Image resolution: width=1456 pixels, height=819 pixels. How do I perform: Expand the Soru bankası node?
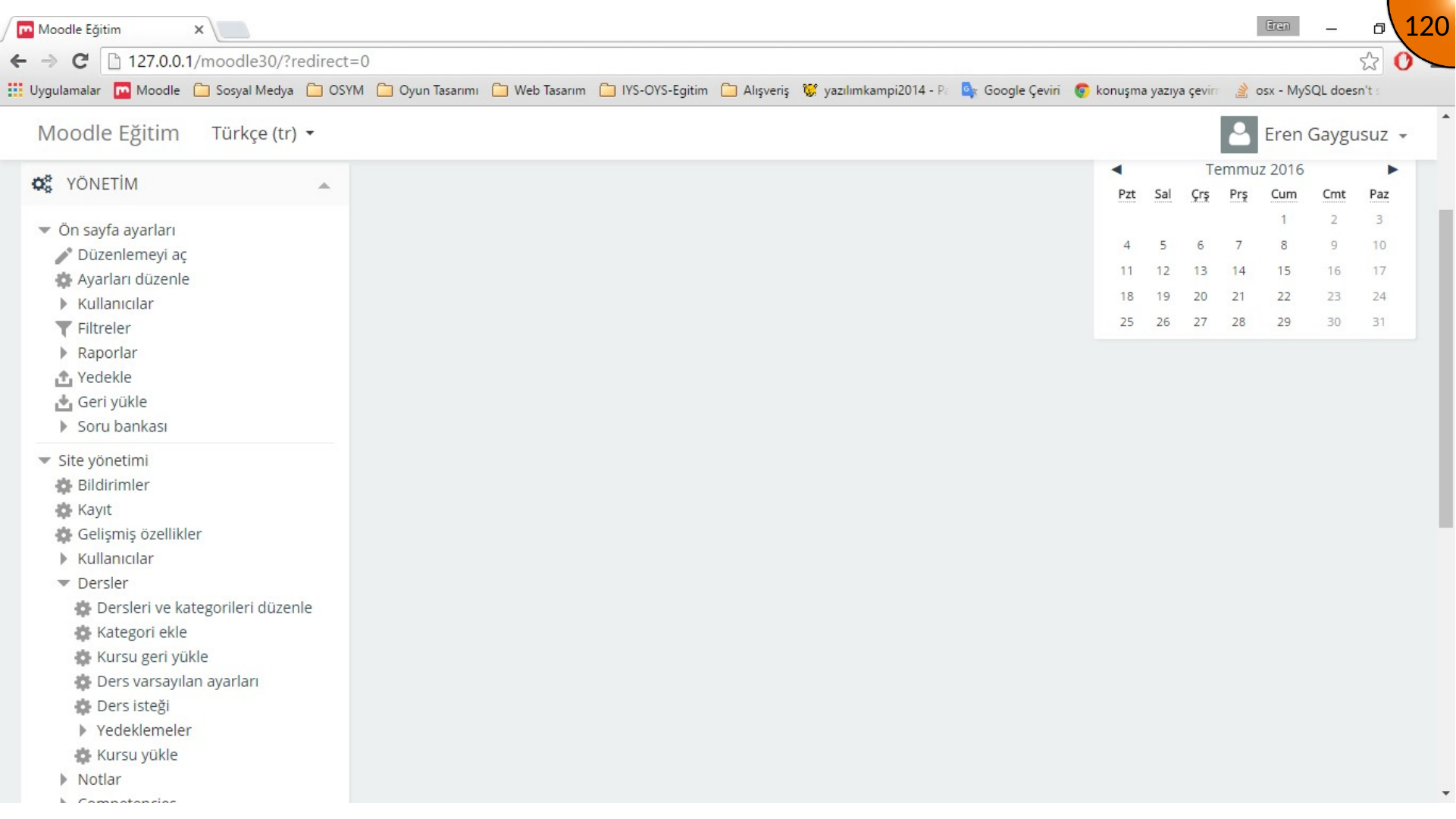click(x=64, y=427)
